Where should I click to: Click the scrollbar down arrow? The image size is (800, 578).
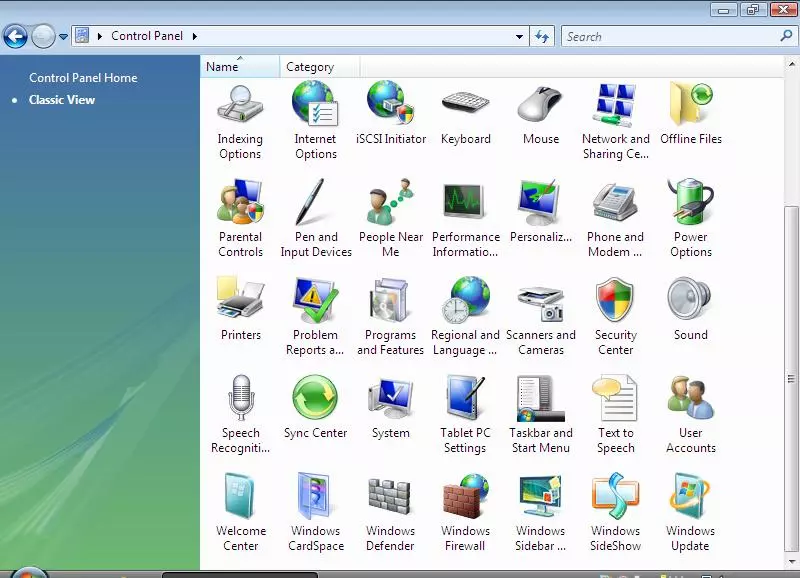pos(791,561)
